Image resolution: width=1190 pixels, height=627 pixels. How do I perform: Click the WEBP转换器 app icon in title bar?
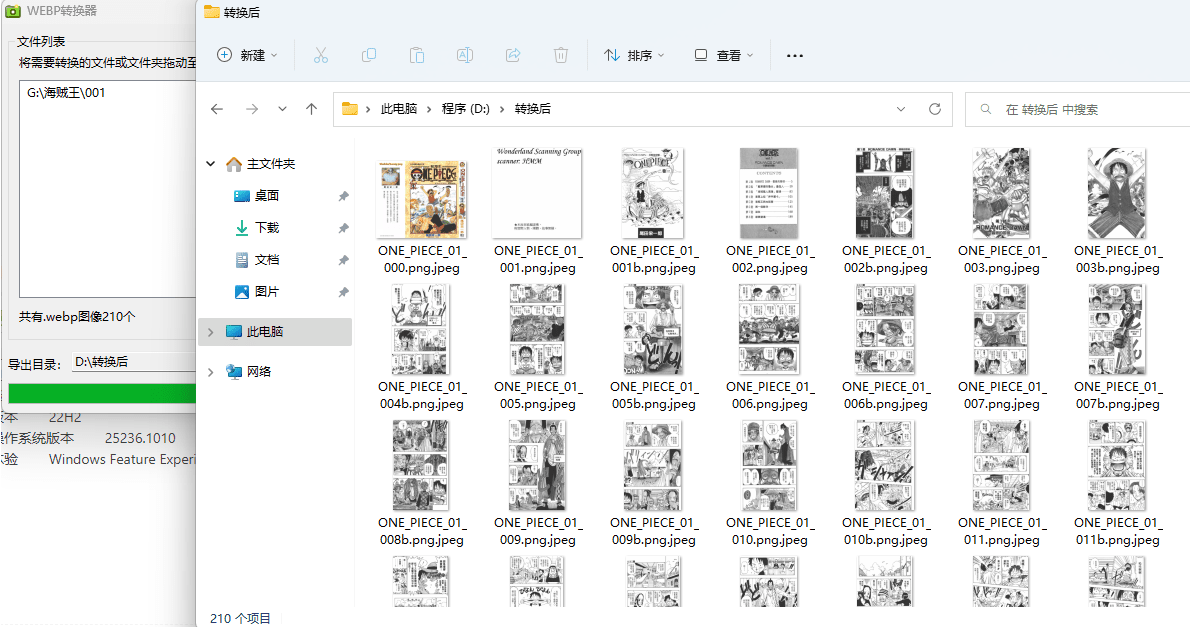(x=12, y=11)
